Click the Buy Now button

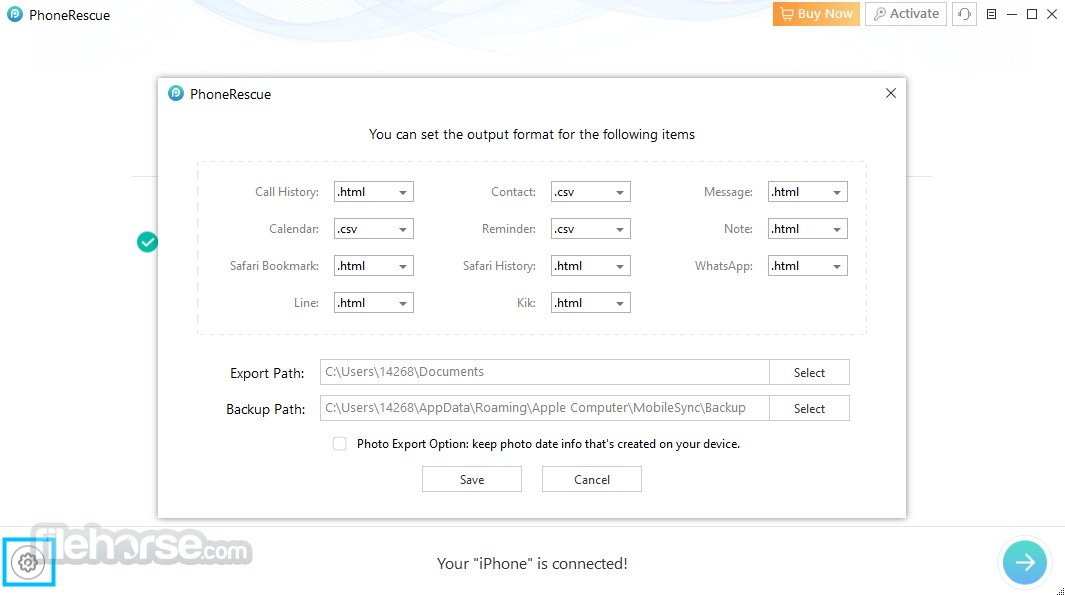tap(816, 14)
